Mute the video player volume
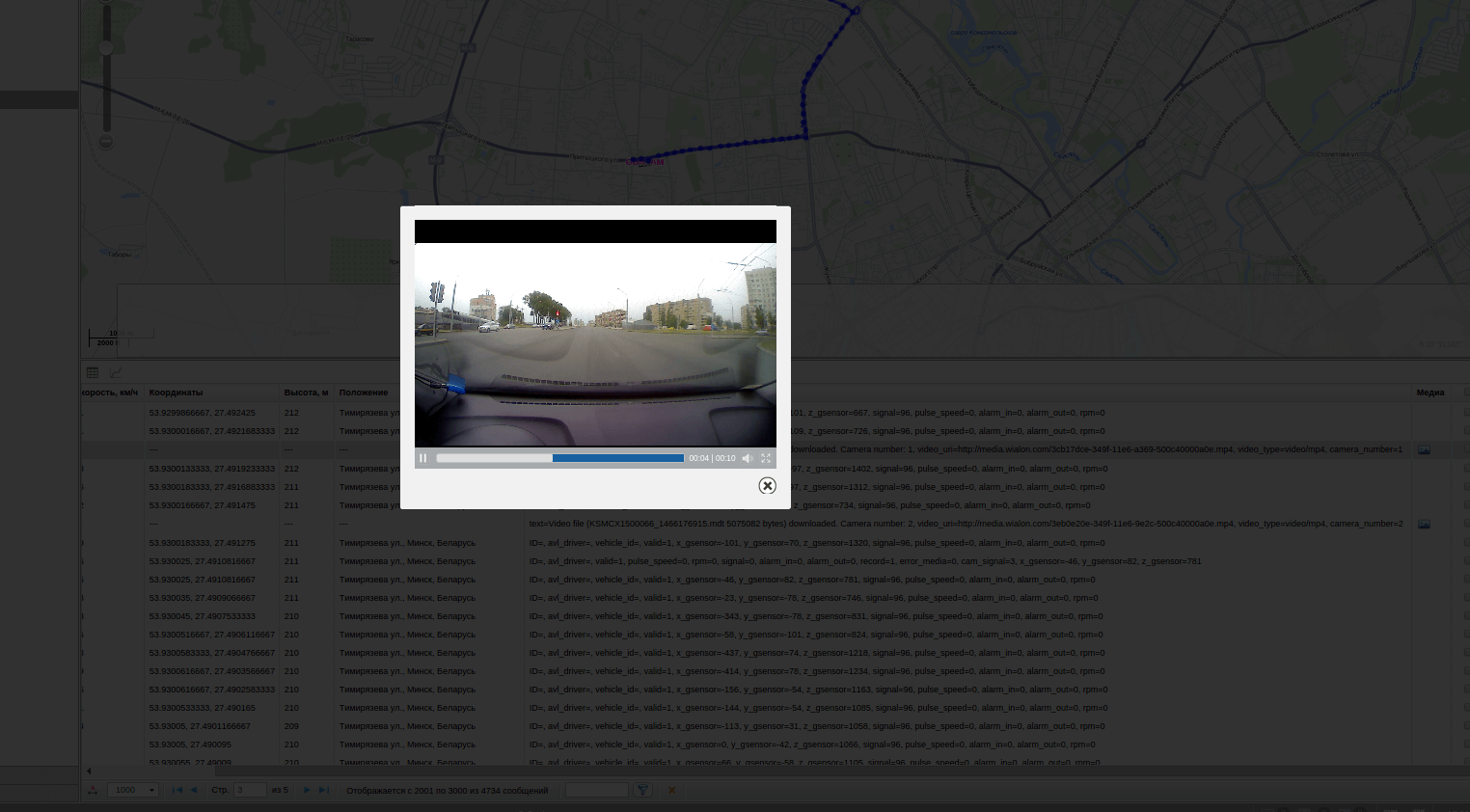This screenshot has height=812, width=1470. pyautogui.click(x=747, y=458)
